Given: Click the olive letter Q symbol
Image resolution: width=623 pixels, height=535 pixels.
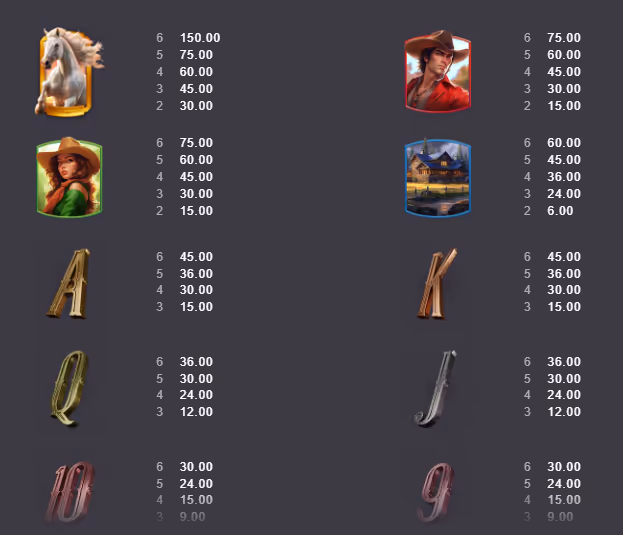Looking at the screenshot, I should point(69,388).
